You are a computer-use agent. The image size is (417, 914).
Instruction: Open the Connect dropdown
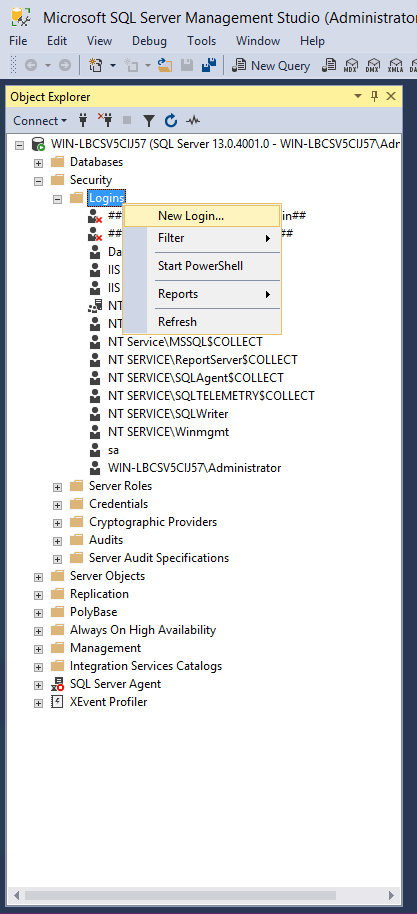[x=40, y=121]
